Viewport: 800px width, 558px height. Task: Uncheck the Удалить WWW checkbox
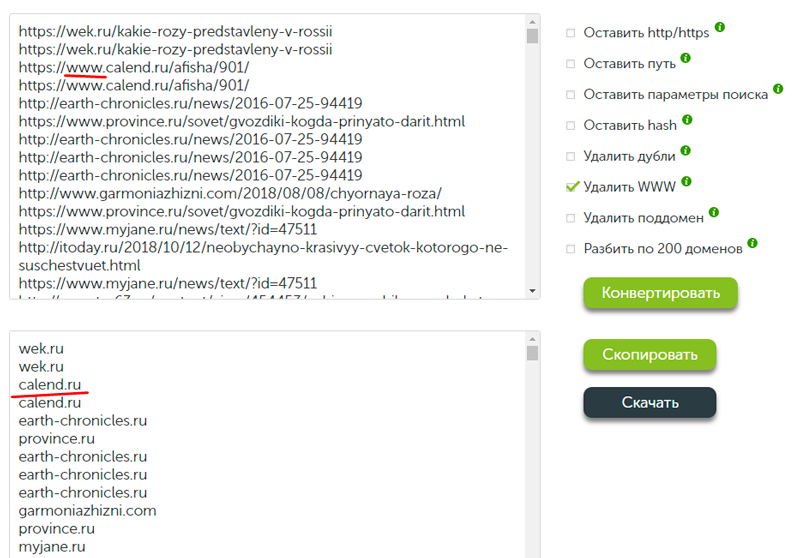point(572,187)
